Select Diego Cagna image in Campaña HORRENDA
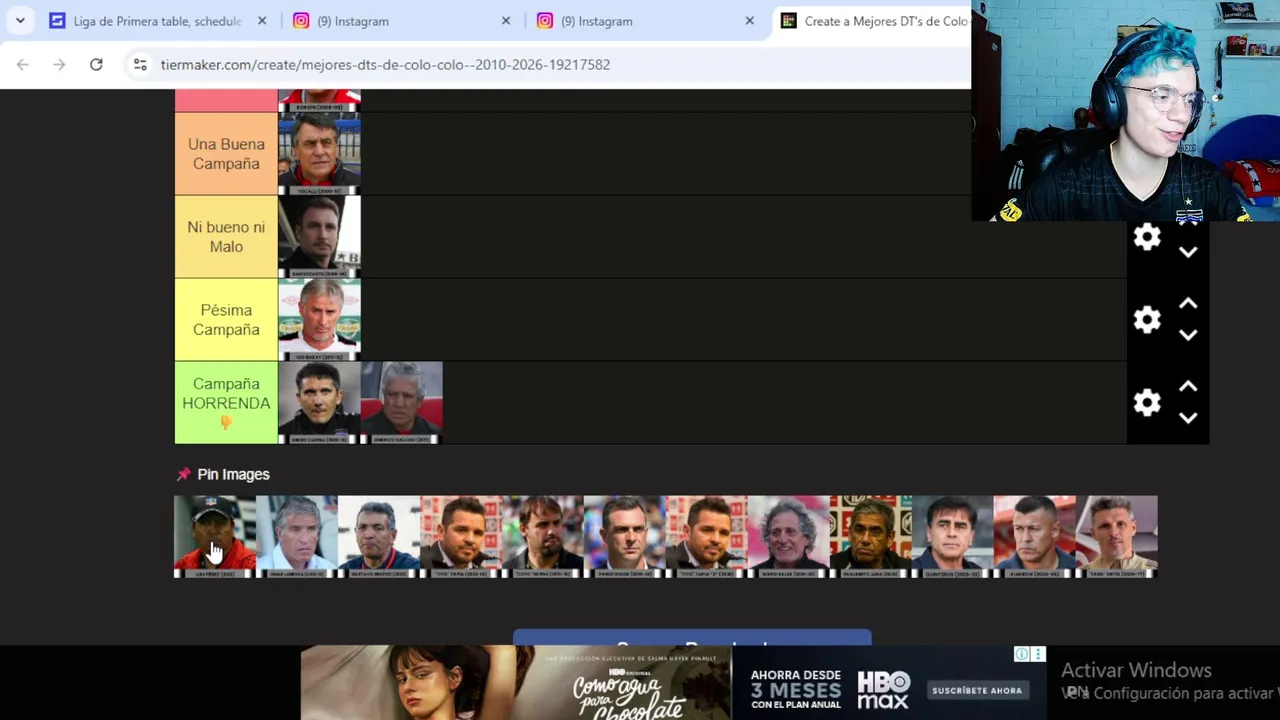Screen dimensions: 1280x720 319,403
